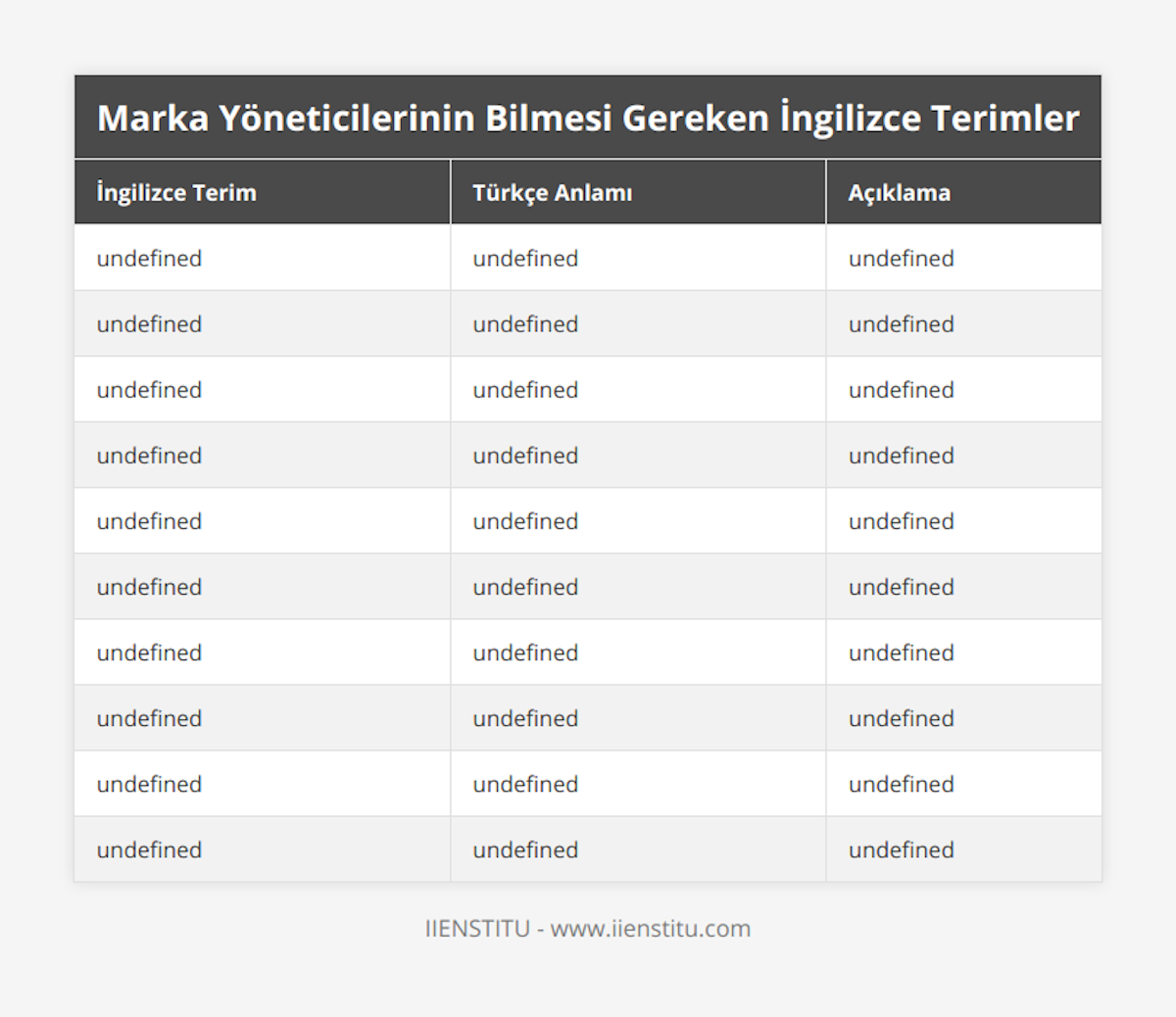Select last row cell under Türkçe Anlamı
1176x1017 pixels.
coord(526,849)
